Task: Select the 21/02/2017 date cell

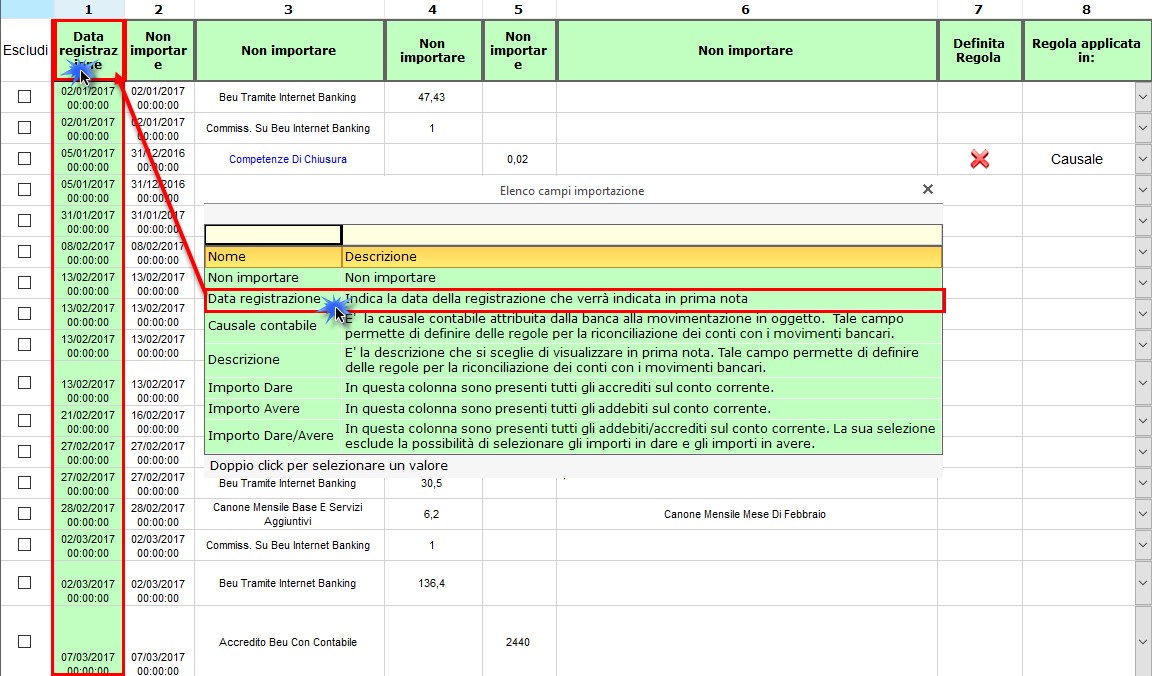Action: click(x=88, y=421)
